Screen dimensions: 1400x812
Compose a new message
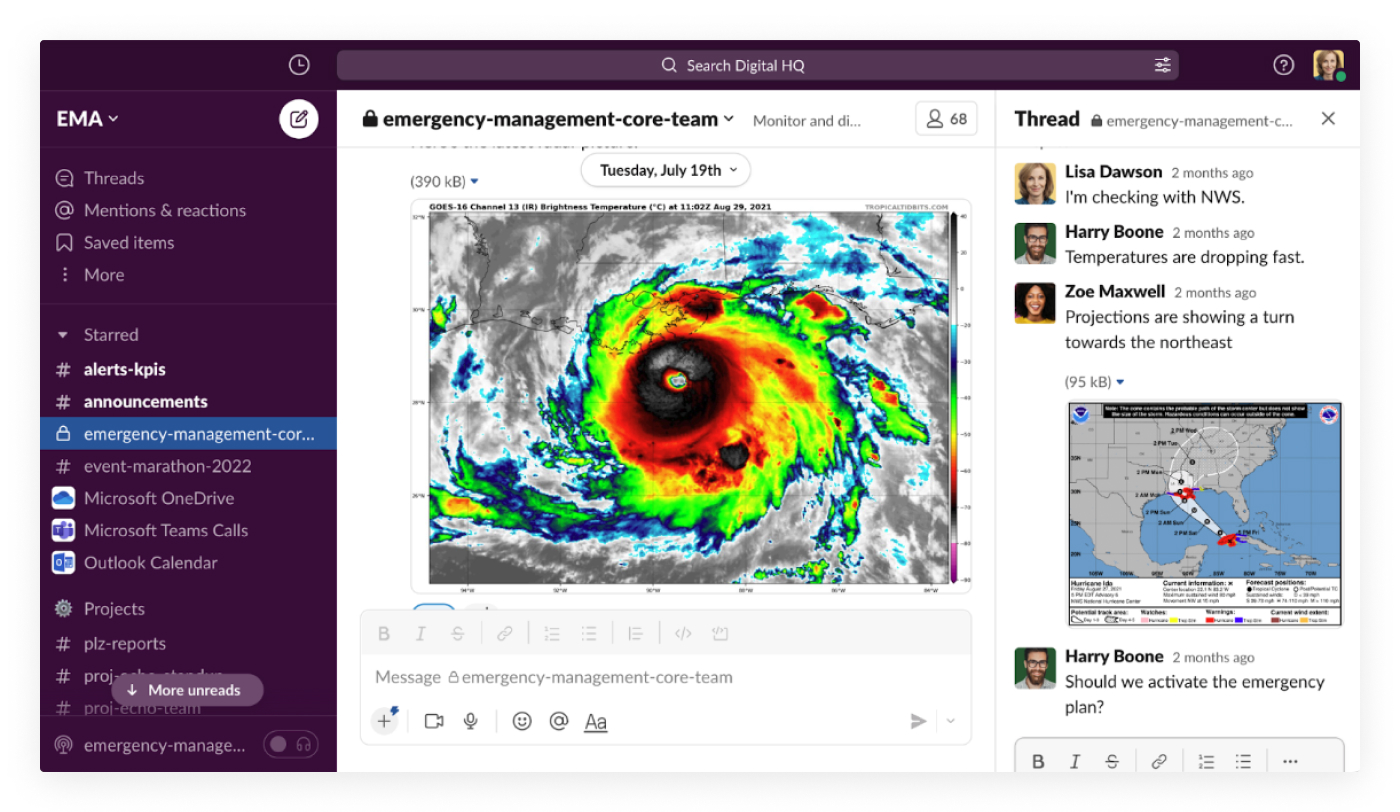click(298, 119)
